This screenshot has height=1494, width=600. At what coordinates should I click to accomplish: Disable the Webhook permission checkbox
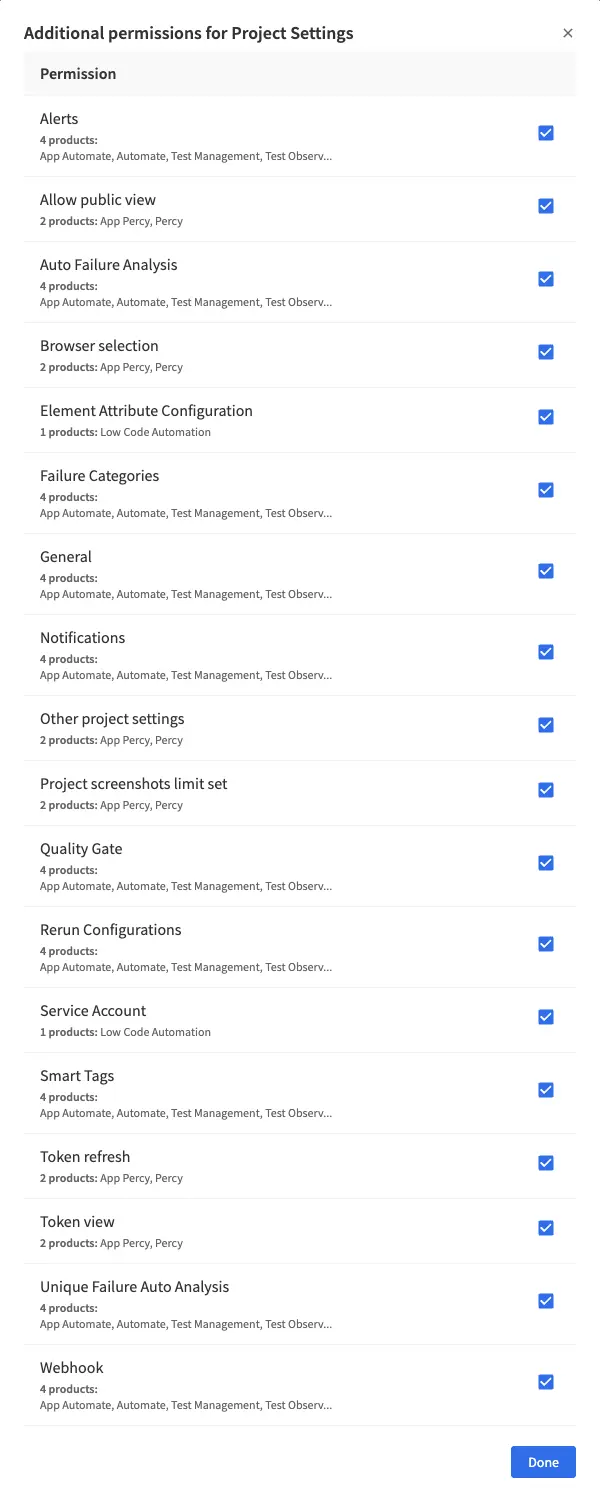point(546,1381)
